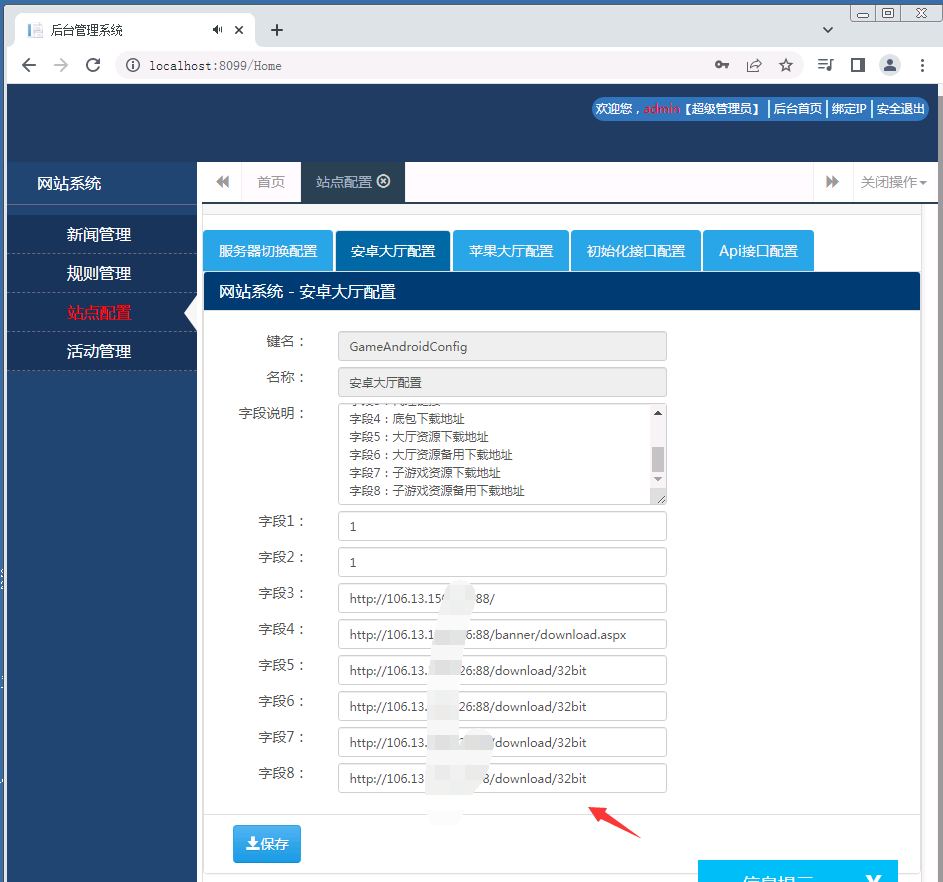This screenshot has width=943, height=882.
Task: Click the share page icon in address bar
Action: [754, 65]
